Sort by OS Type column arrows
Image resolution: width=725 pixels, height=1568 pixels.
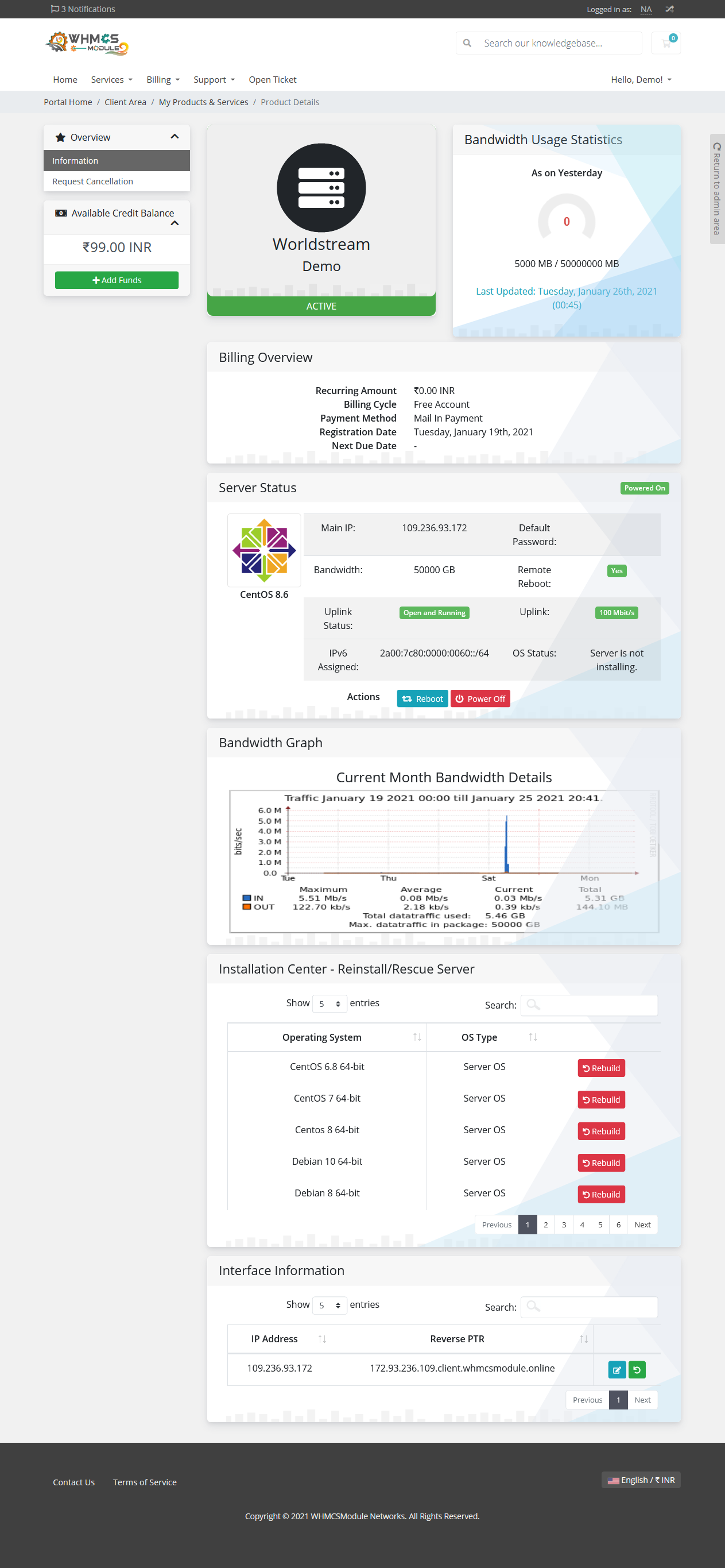pos(533,1037)
